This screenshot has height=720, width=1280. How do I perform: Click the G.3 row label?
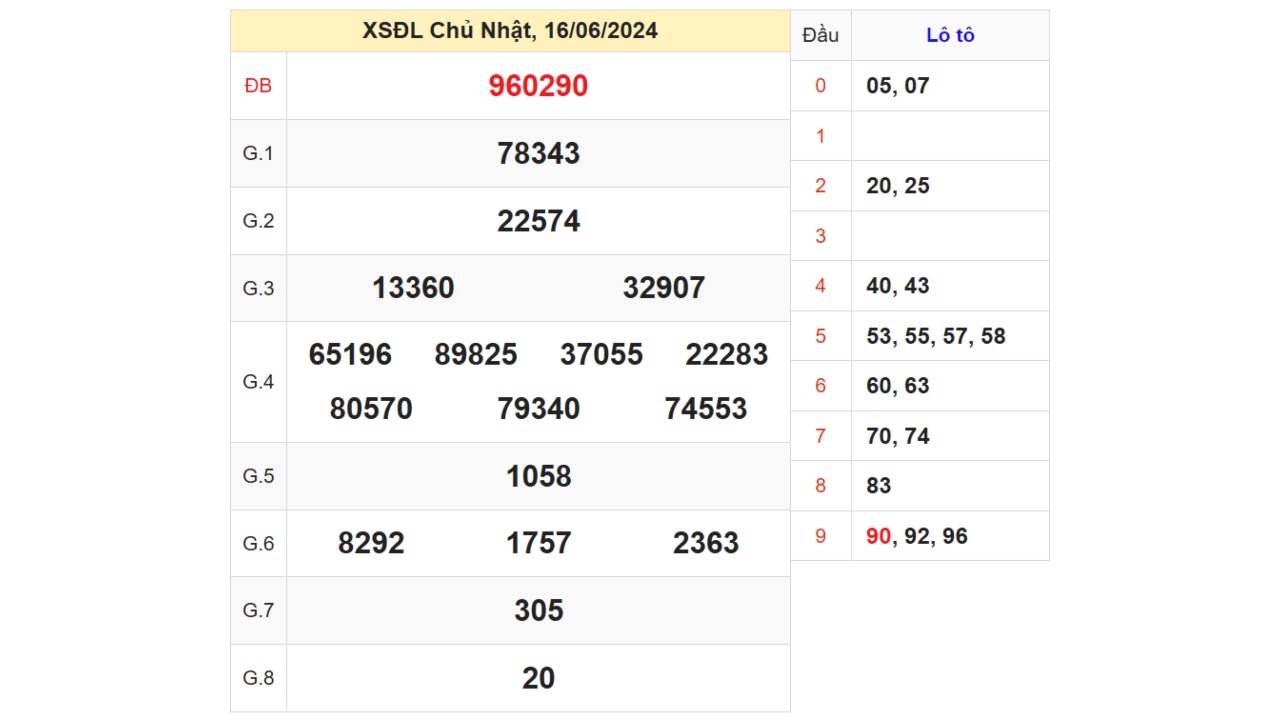[x=258, y=288]
